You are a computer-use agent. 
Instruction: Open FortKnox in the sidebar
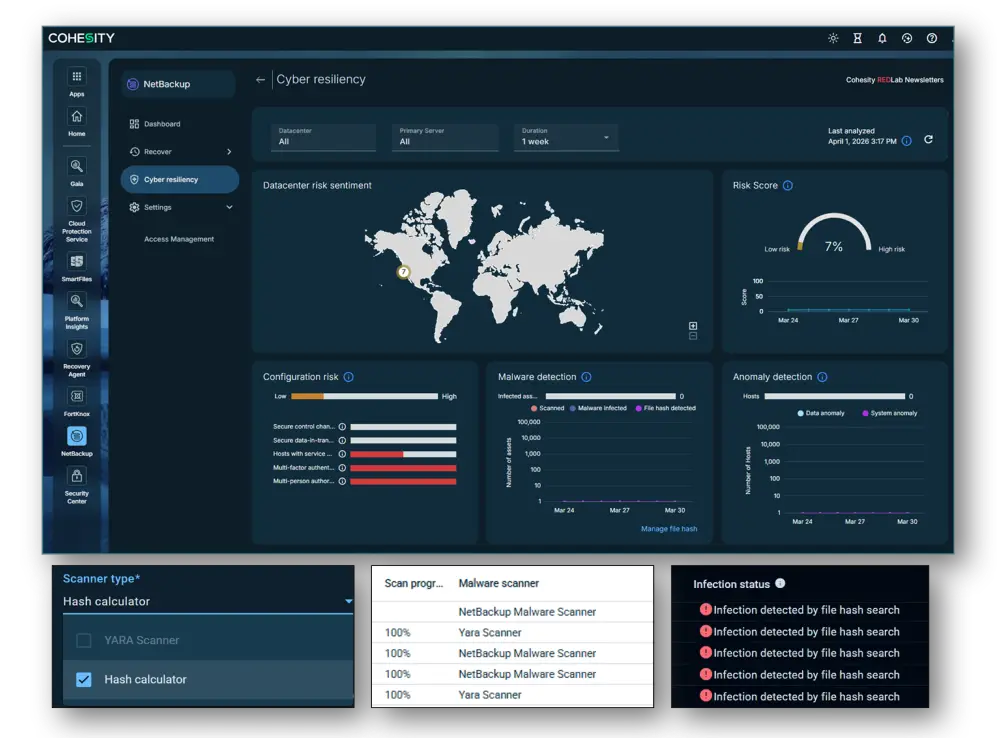77,403
